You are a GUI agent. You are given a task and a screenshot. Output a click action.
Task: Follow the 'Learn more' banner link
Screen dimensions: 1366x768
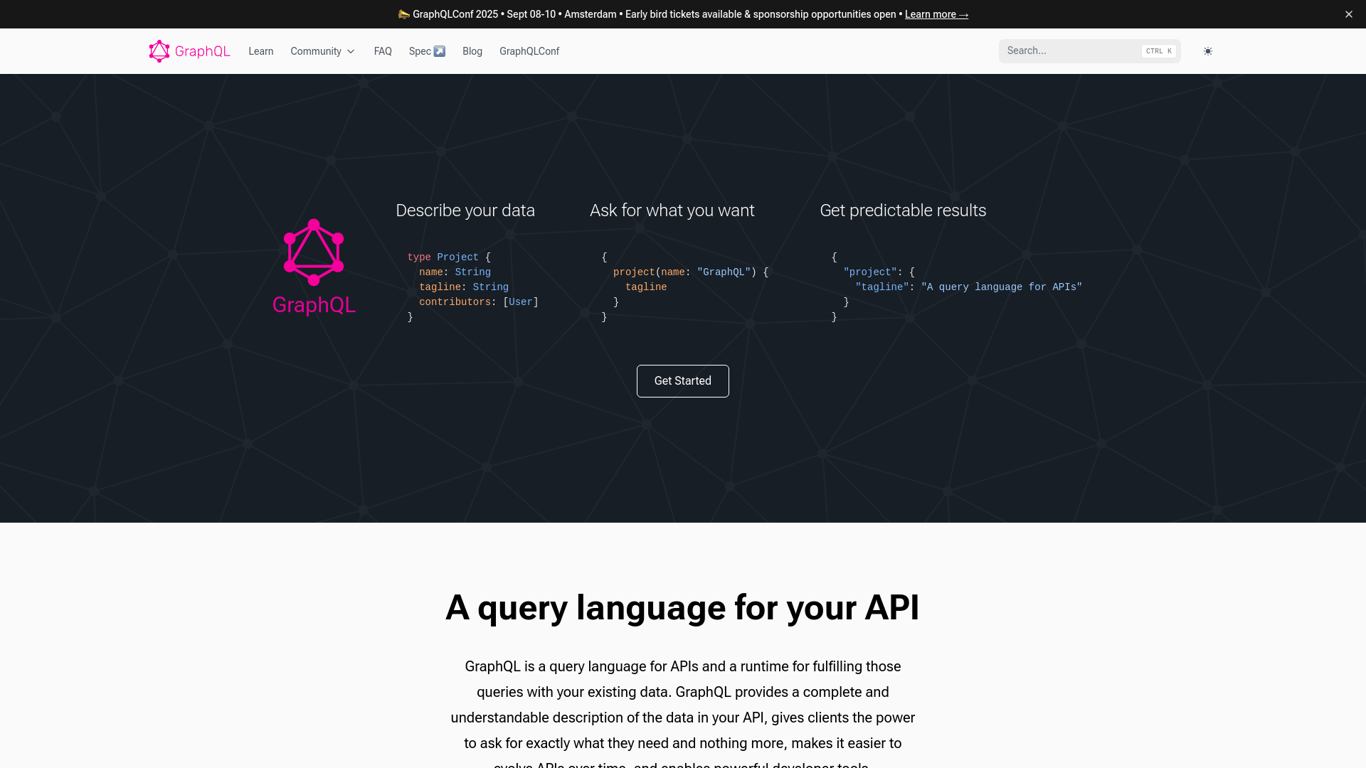tap(936, 14)
